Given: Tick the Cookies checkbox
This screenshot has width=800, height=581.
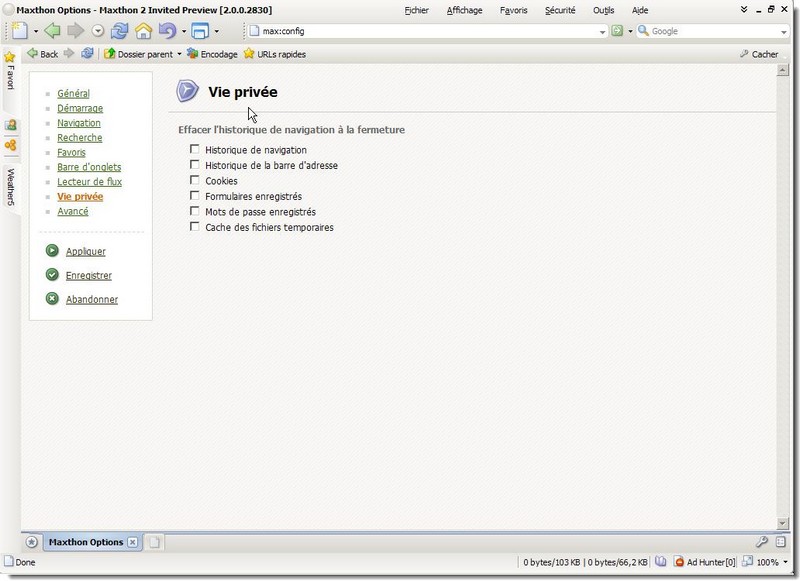Looking at the screenshot, I should coord(194,180).
